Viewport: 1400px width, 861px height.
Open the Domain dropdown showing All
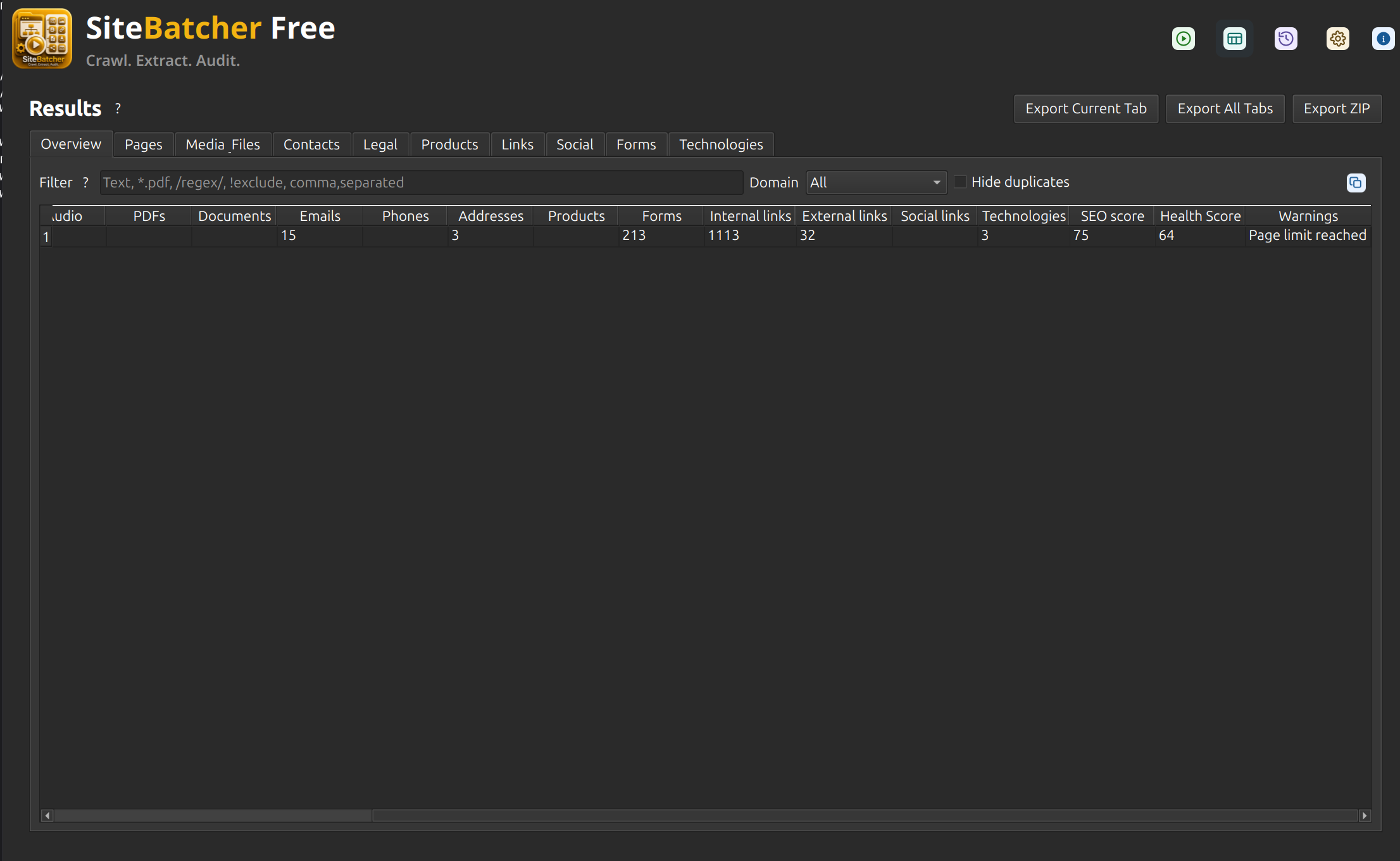click(x=876, y=182)
